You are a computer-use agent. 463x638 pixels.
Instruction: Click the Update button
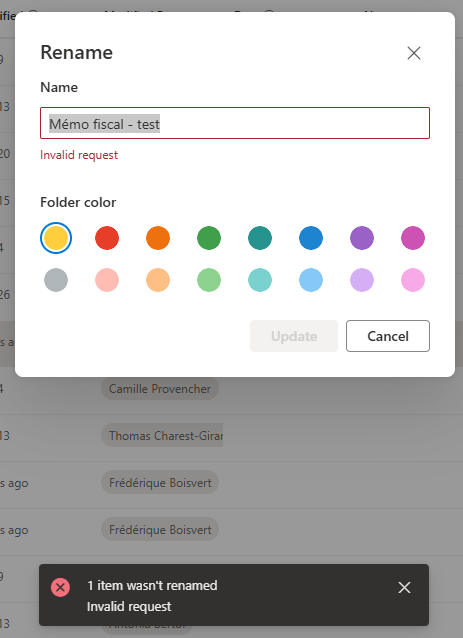[x=294, y=336]
